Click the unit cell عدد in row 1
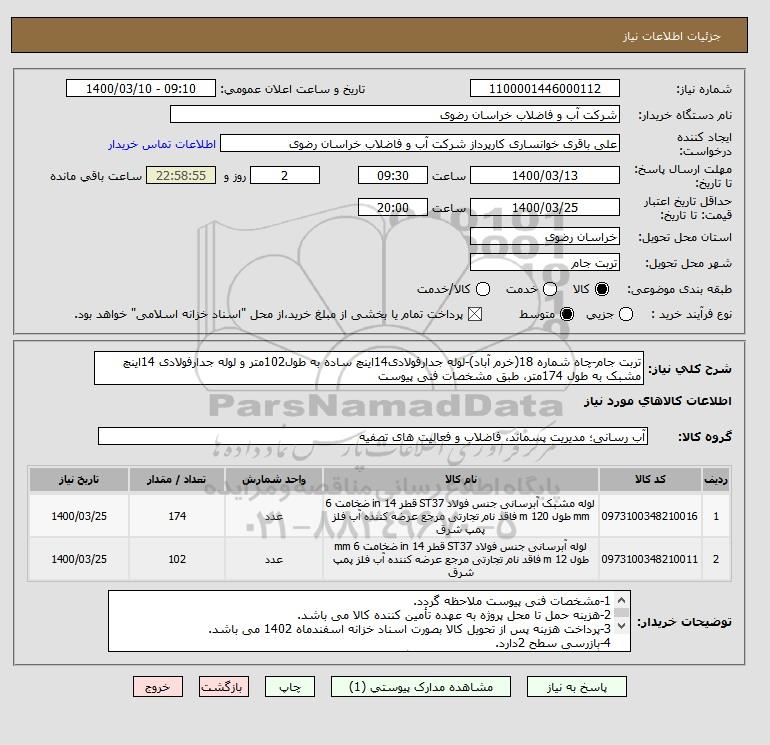Viewport: 770px width, 745px height. 274,516
